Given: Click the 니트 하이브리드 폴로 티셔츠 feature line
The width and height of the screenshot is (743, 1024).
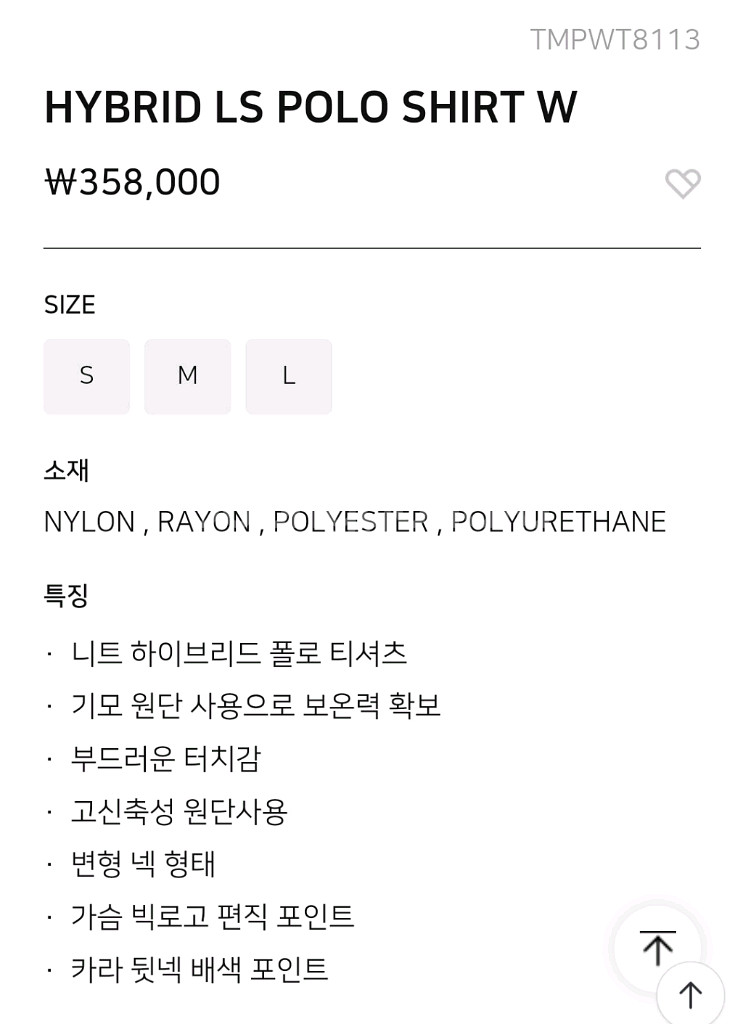Looking at the screenshot, I should 239,654.
